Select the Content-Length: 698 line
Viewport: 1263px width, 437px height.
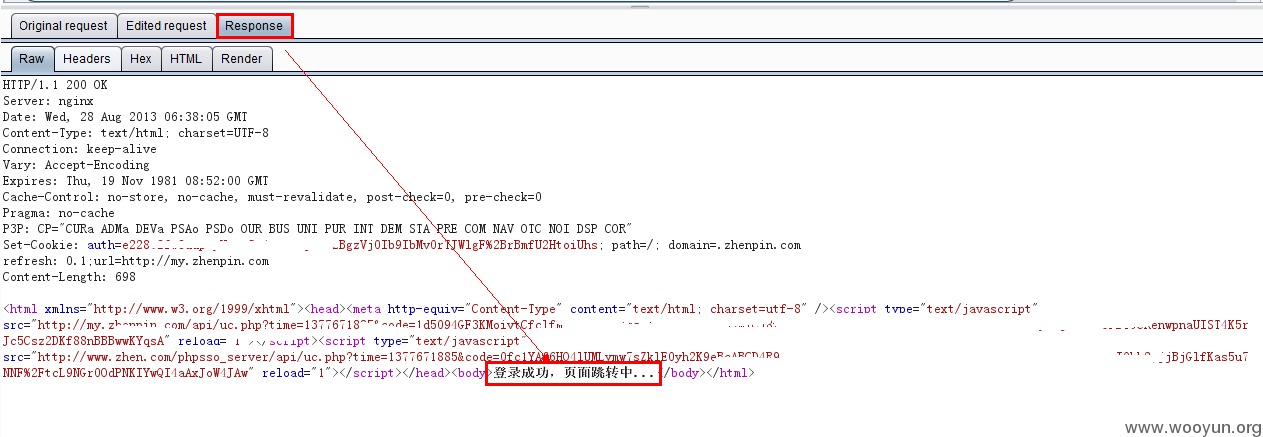[69, 277]
